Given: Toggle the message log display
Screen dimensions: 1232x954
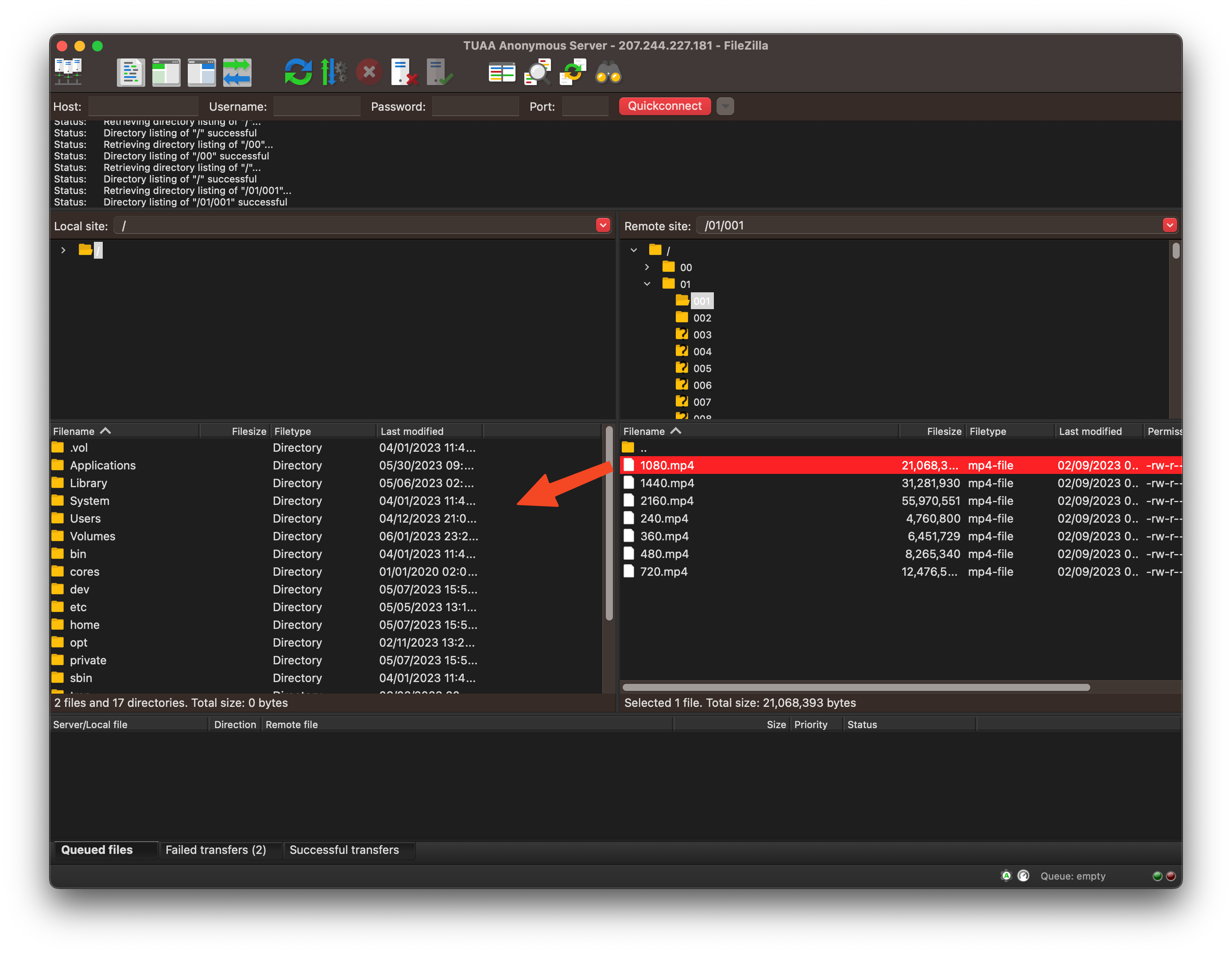Looking at the screenshot, I should click(x=131, y=72).
